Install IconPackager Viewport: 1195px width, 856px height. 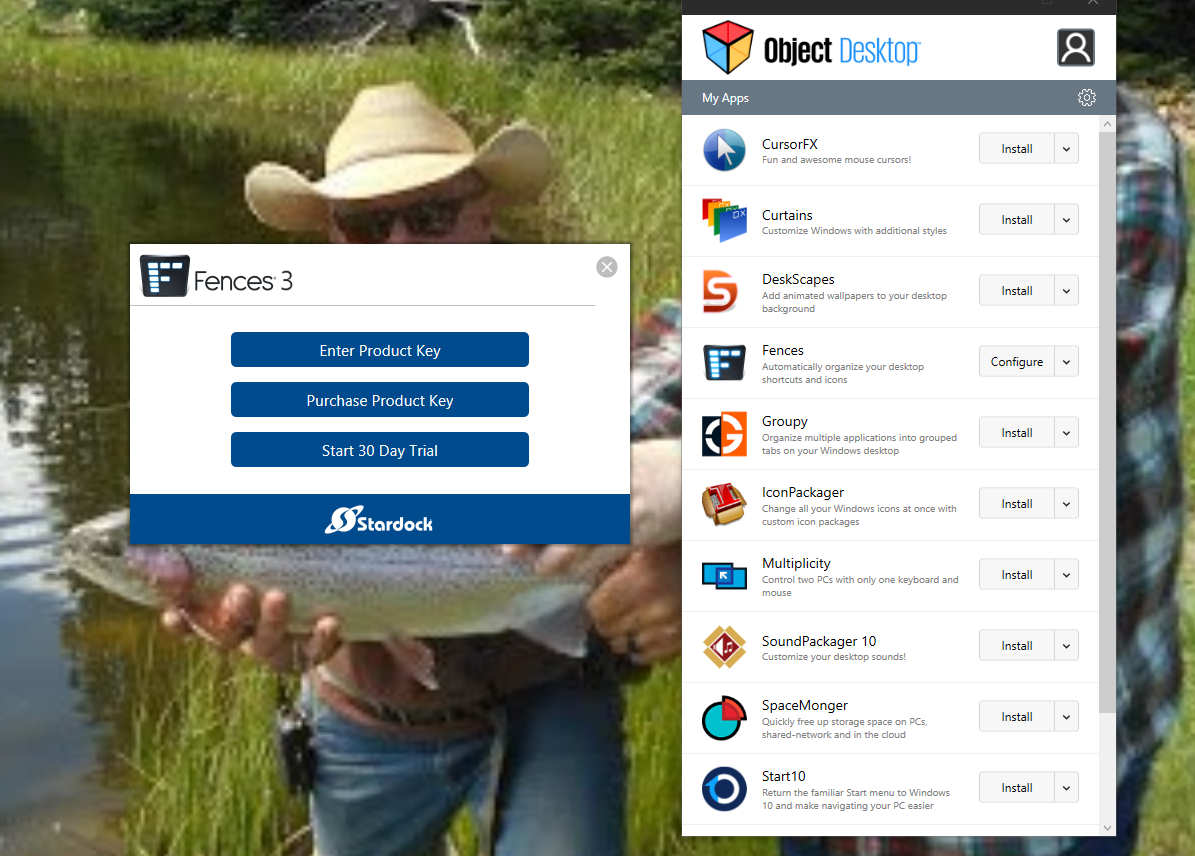[1017, 503]
